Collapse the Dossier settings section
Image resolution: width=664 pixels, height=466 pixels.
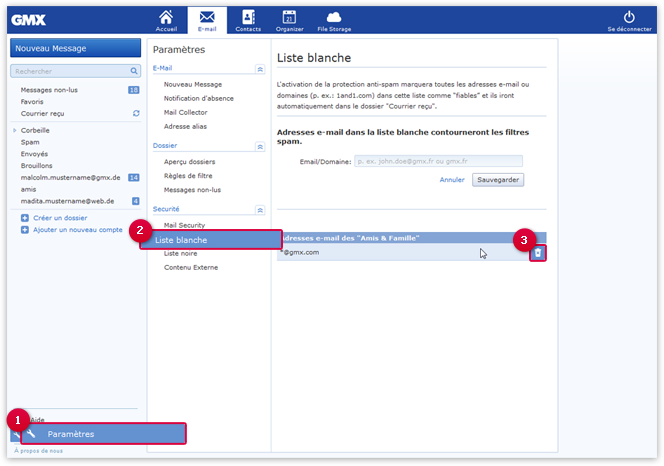[x=260, y=147]
